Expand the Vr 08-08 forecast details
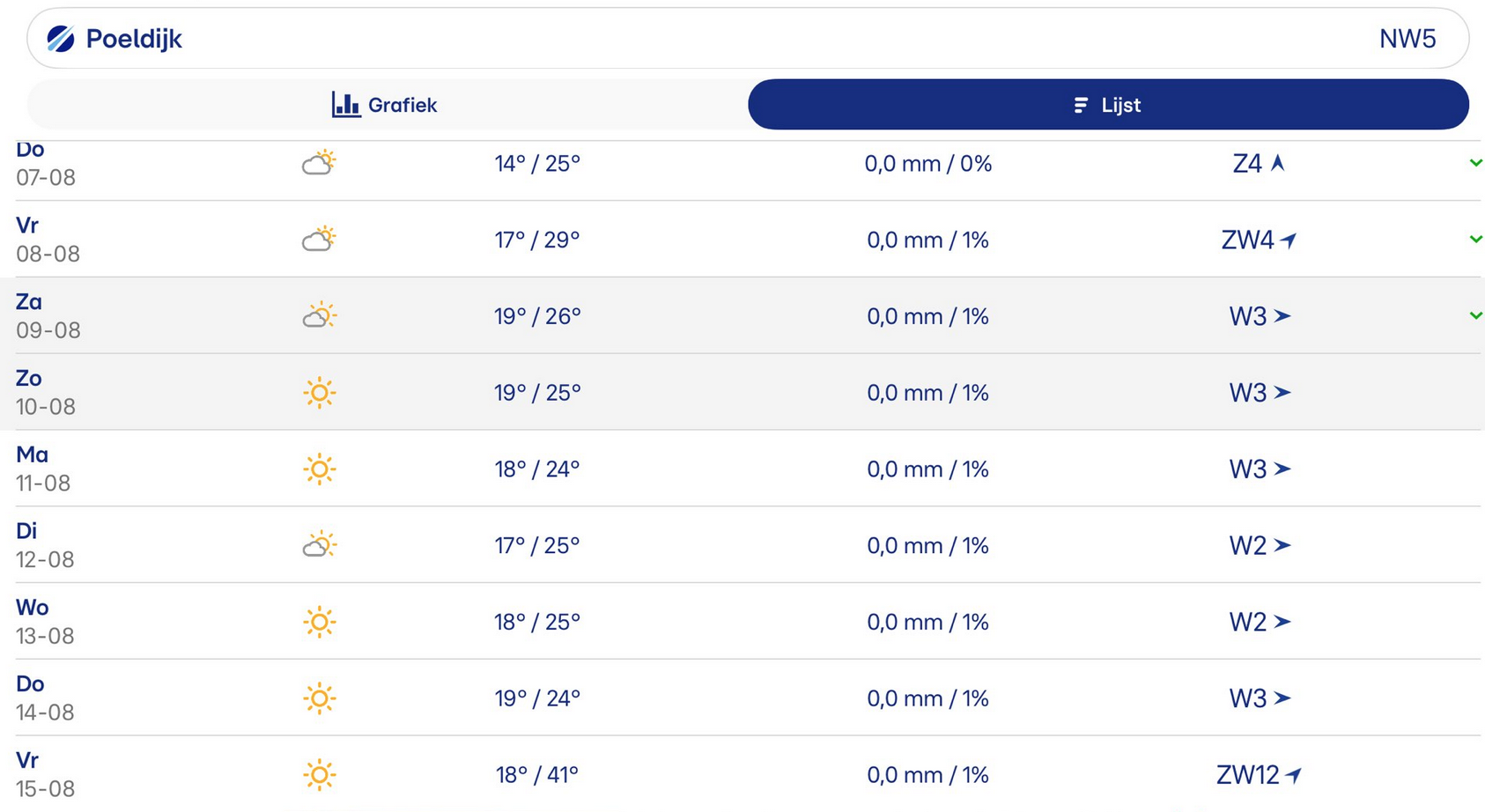 pyautogui.click(x=1475, y=240)
